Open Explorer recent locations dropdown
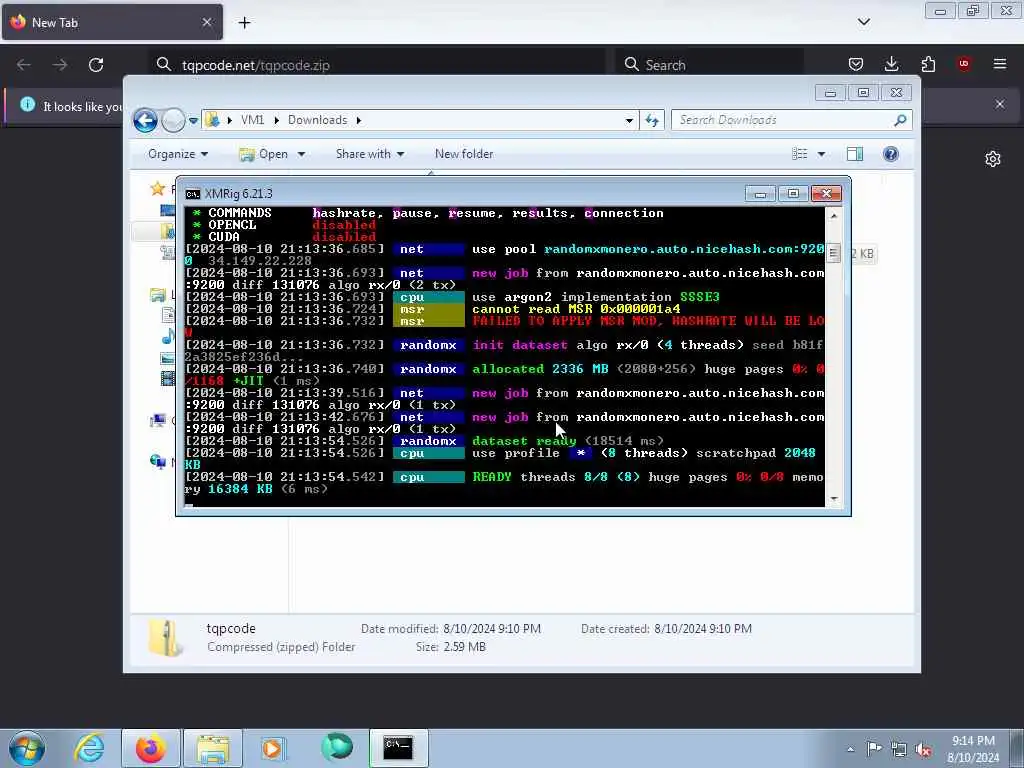Screen dimensions: 1024x768 (x=193, y=121)
